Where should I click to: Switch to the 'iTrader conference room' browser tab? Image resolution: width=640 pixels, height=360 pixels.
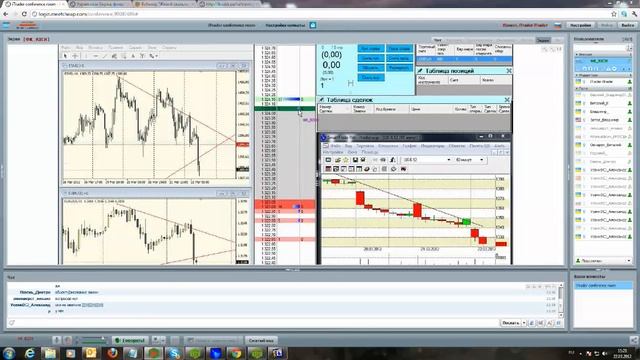(x=32, y=4)
